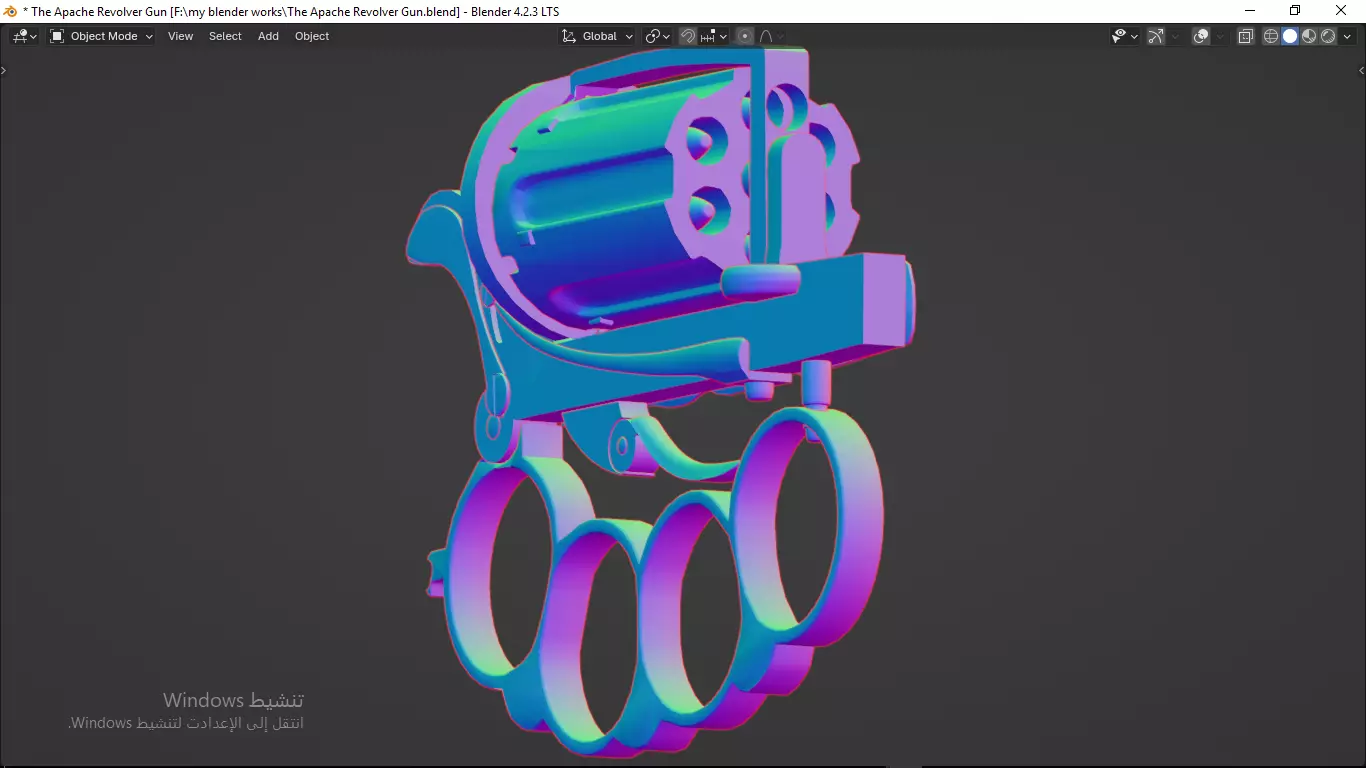1366x768 pixels.
Task: Open Global transform orientation dropdown
Action: click(x=597, y=36)
